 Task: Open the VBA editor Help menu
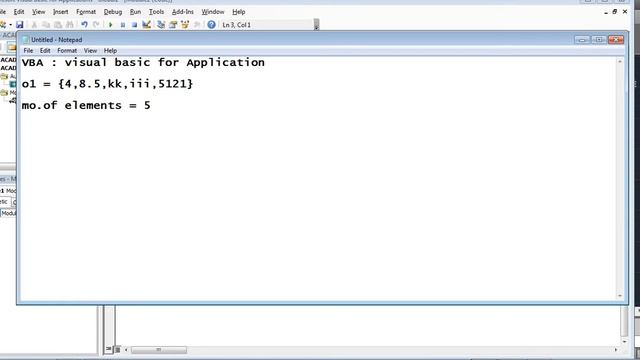pos(238,12)
